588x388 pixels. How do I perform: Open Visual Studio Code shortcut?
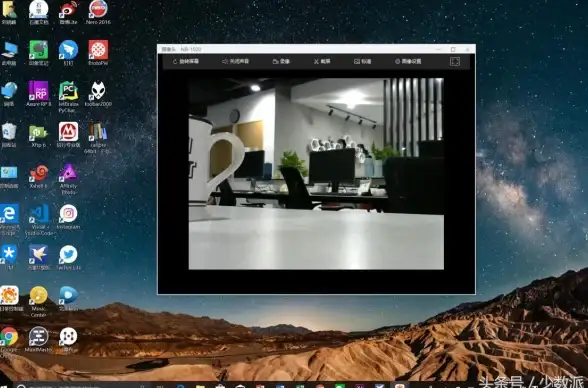coord(39,220)
